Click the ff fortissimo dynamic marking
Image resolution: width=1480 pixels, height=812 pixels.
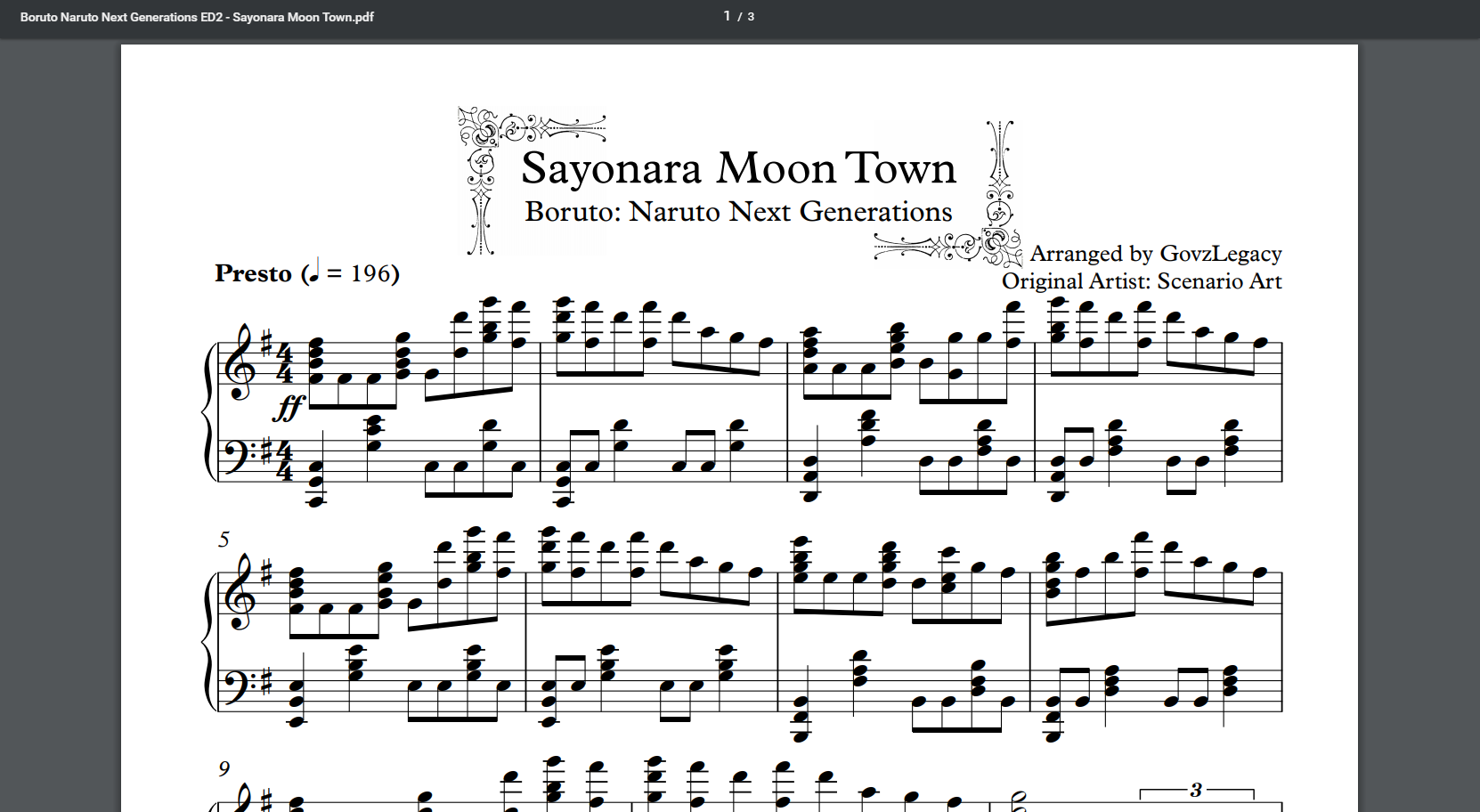tap(288, 408)
